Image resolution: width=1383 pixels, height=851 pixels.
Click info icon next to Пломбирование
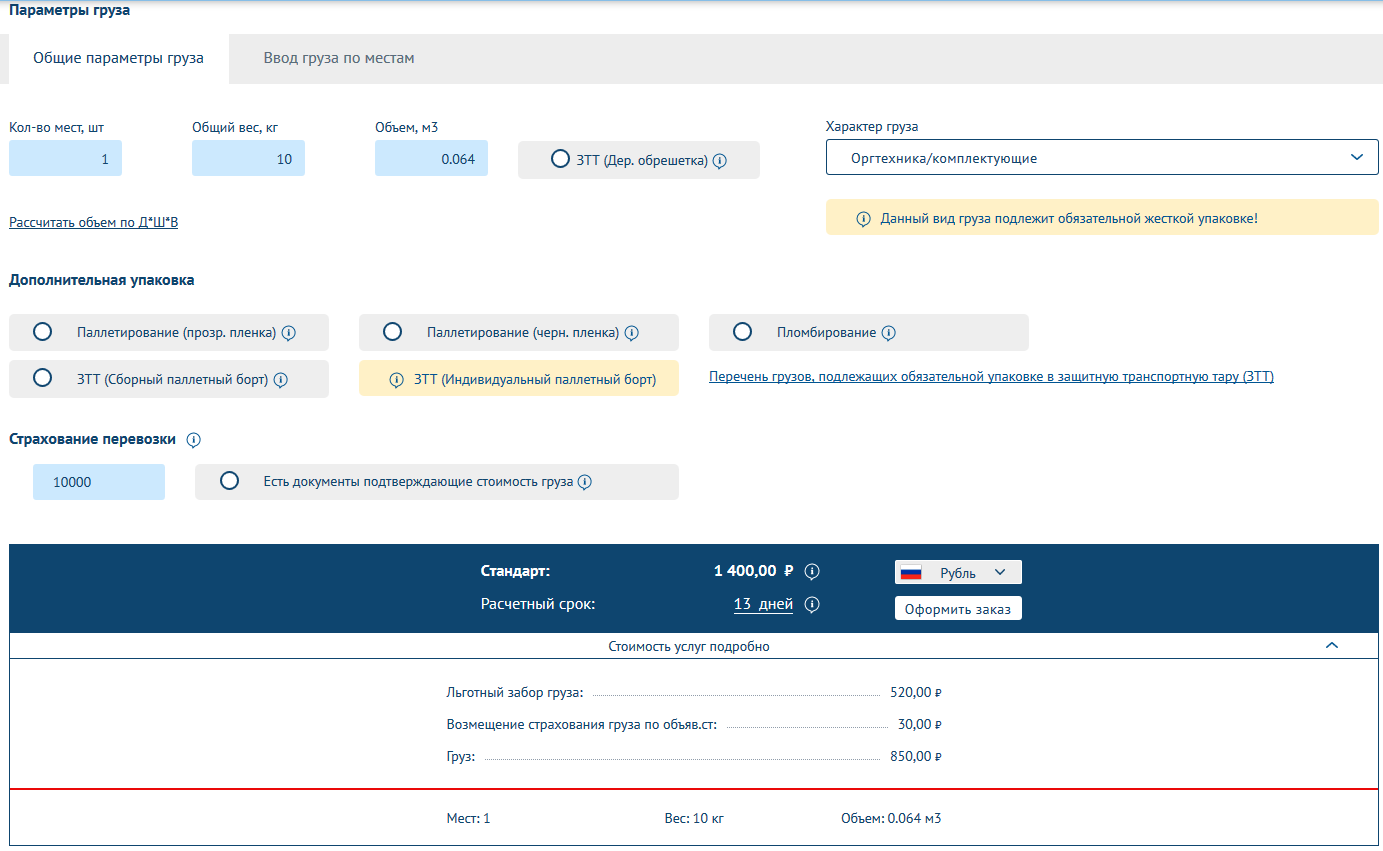click(x=888, y=333)
